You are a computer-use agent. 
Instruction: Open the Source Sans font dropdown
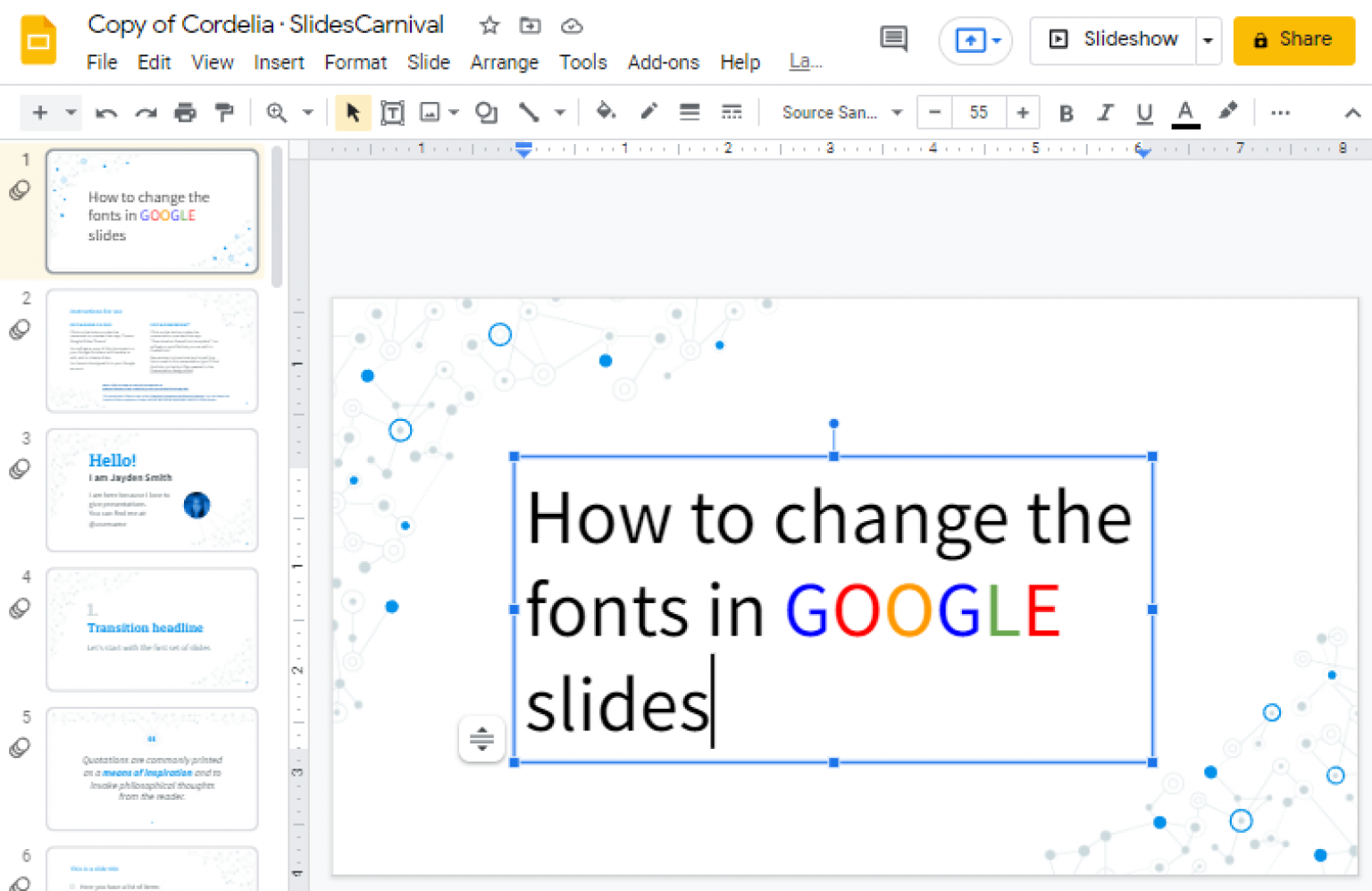point(842,113)
